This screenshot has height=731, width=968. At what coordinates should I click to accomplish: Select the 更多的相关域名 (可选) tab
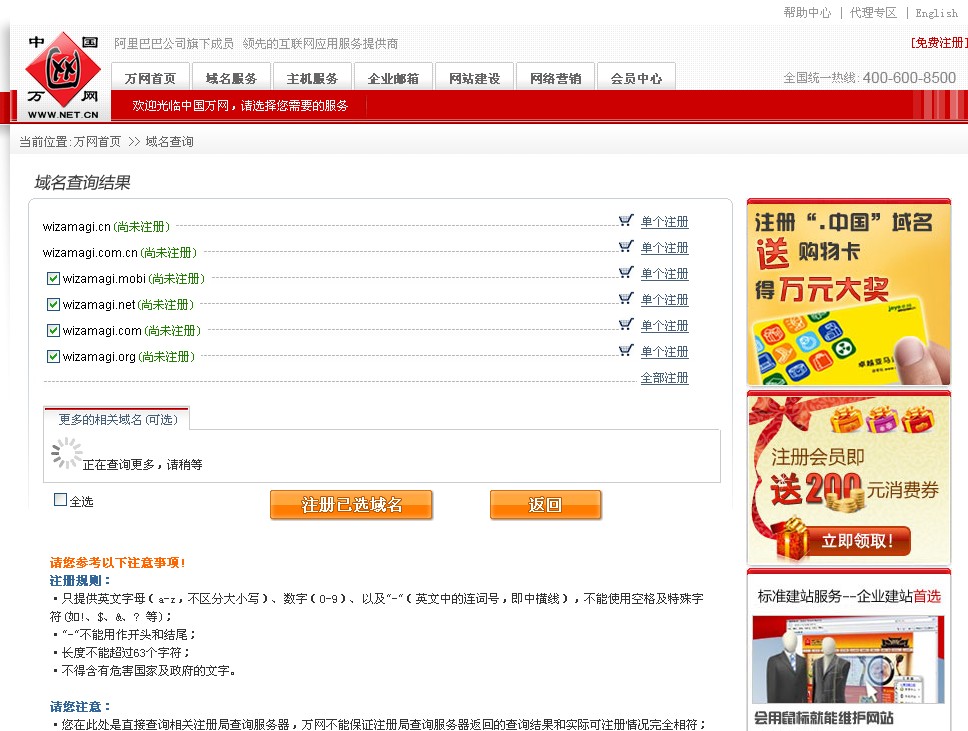[117, 419]
